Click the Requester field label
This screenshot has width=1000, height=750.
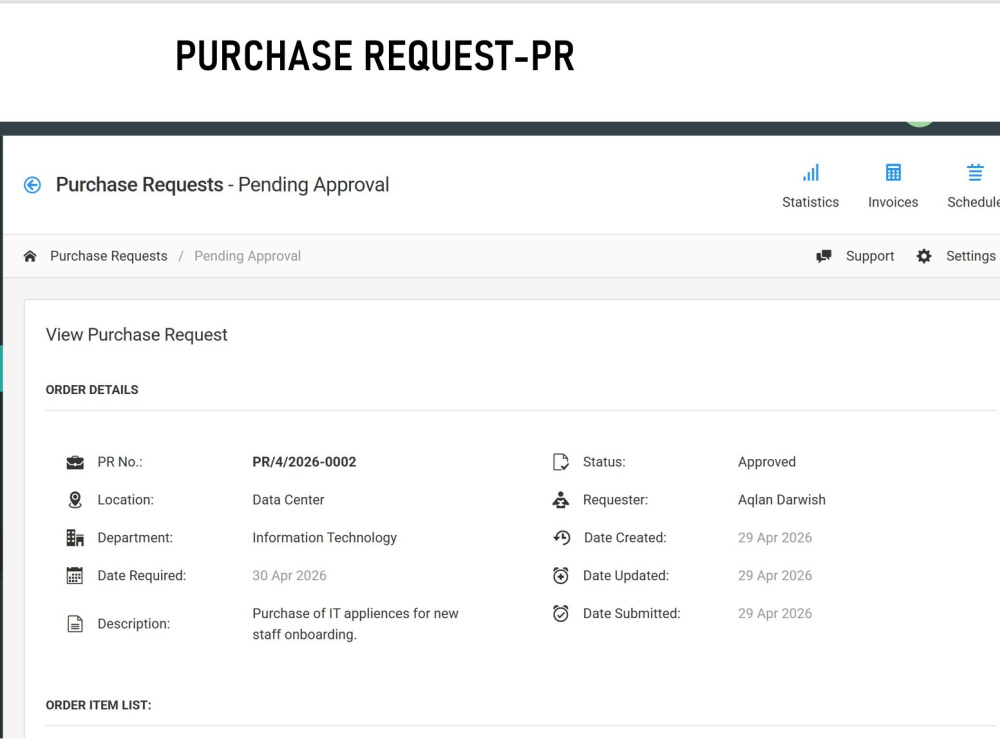615,500
